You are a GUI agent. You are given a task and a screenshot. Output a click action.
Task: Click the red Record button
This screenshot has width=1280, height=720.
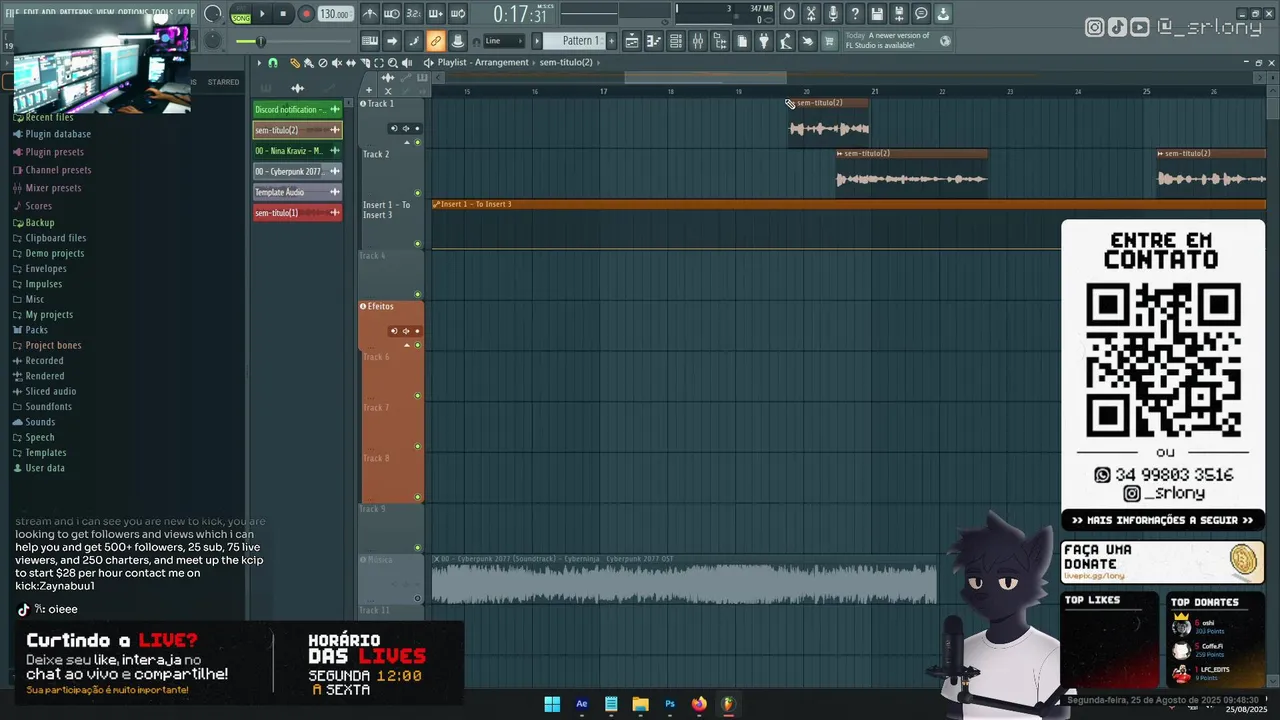(x=306, y=14)
